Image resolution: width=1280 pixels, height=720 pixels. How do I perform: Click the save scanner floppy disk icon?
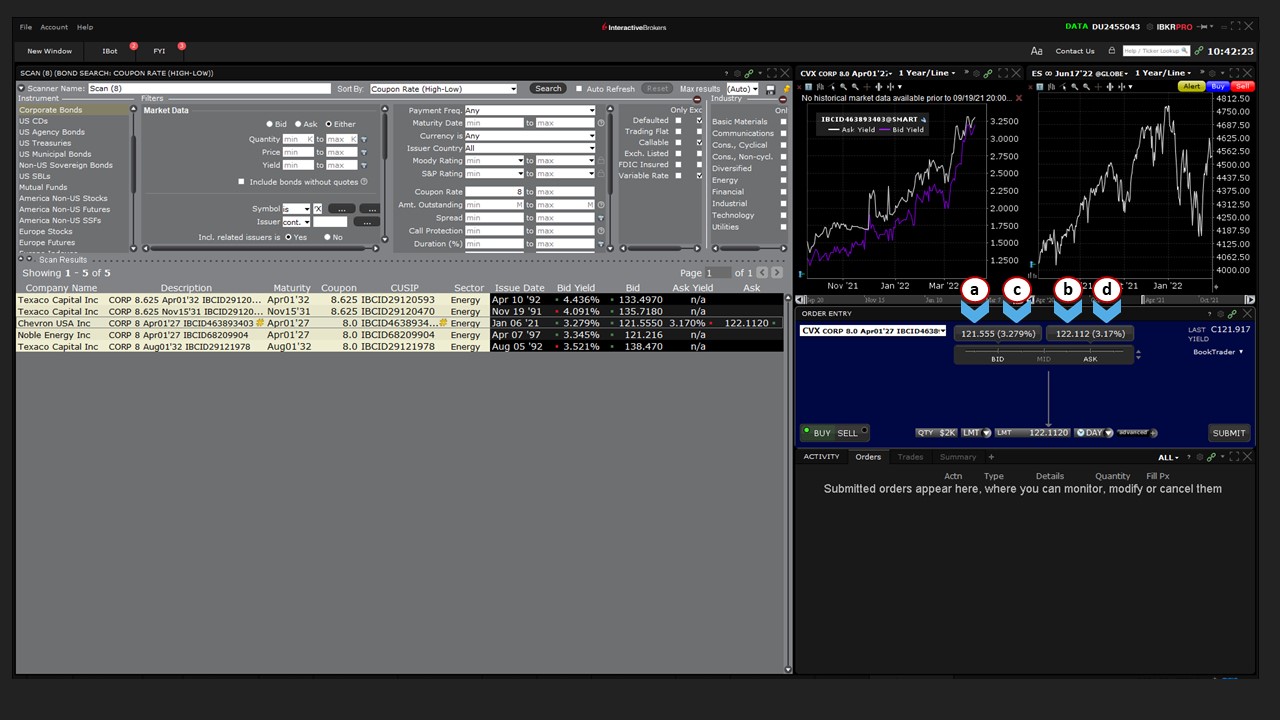pyautogui.click(x=770, y=89)
